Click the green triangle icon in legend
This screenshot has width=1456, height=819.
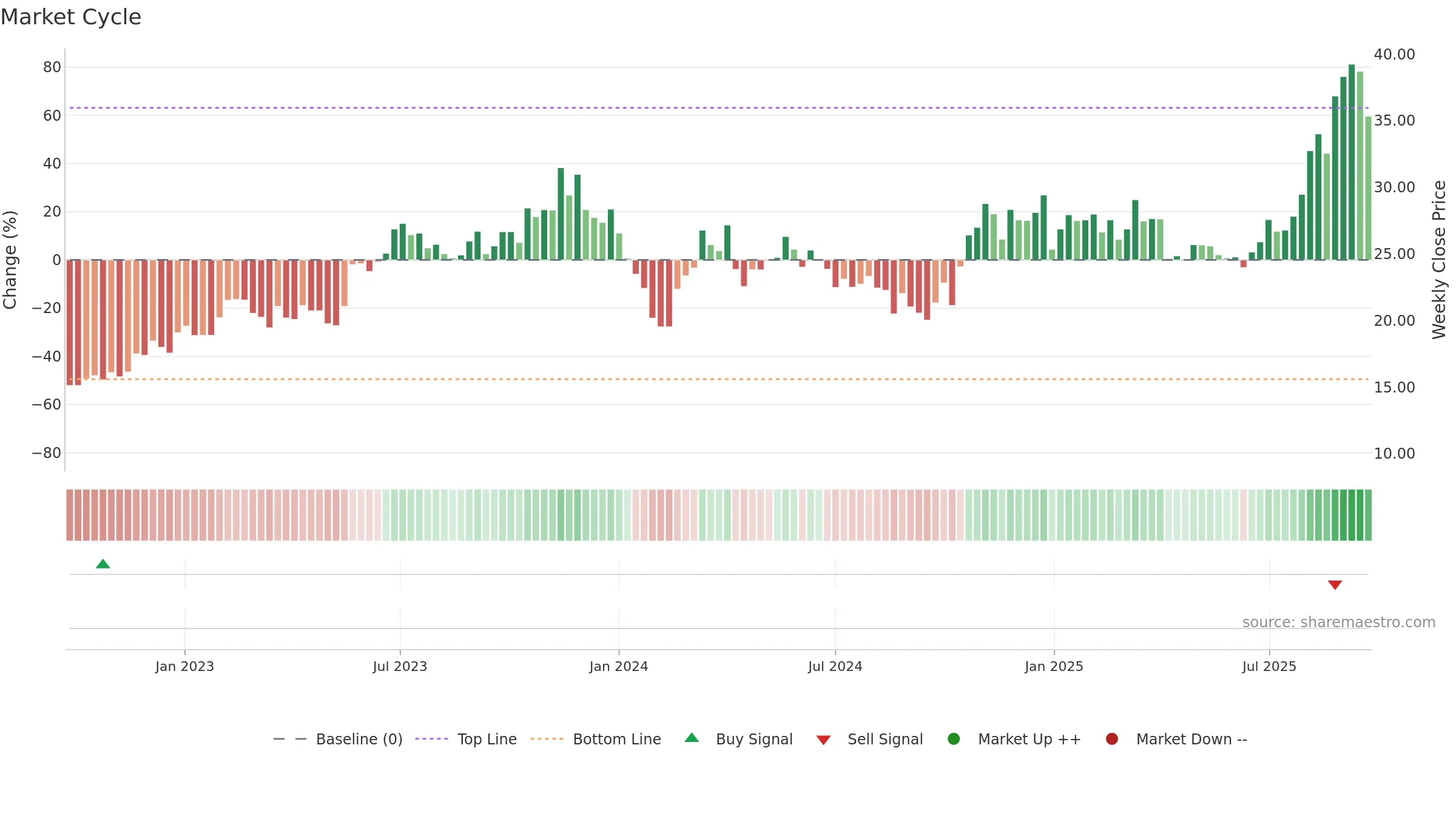point(692,738)
